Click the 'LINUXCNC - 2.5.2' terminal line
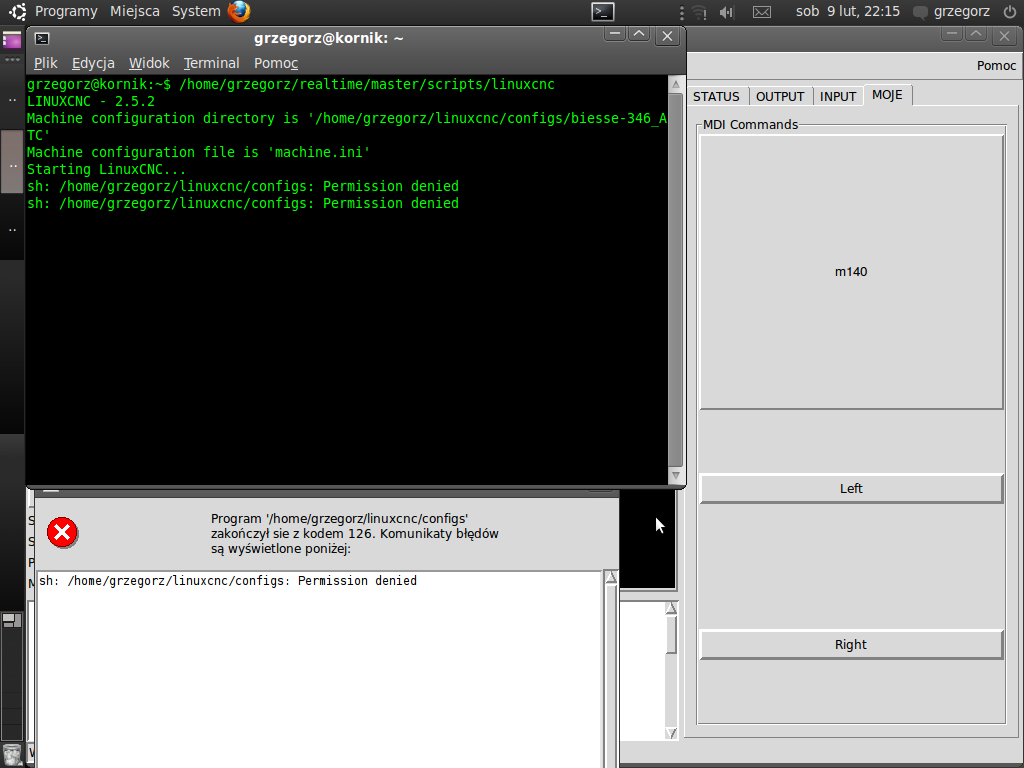Viewport: 1024px width, 768px height. click(x=91, y=101)
